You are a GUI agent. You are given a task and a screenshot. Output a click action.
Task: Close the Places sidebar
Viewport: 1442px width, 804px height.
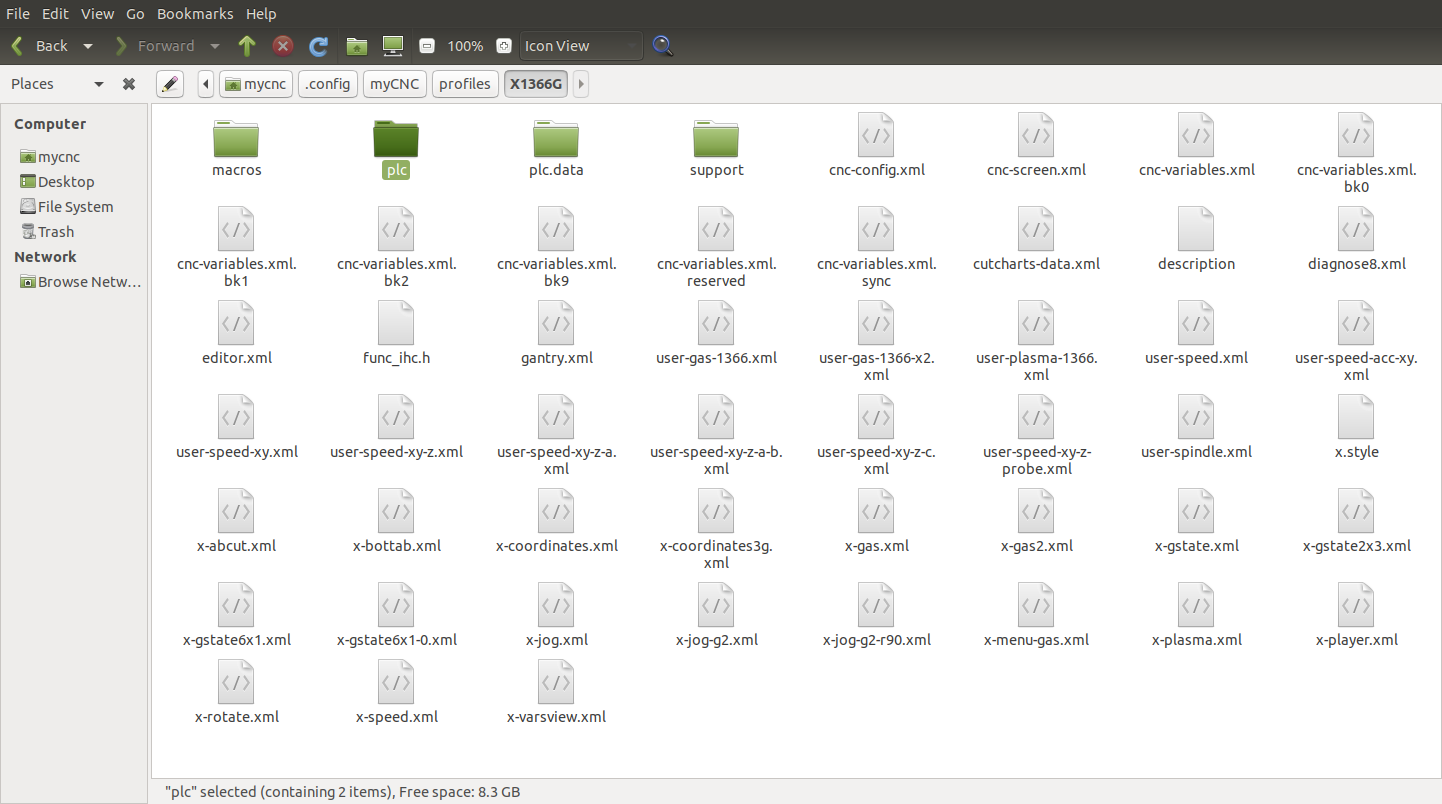[129, 84]
